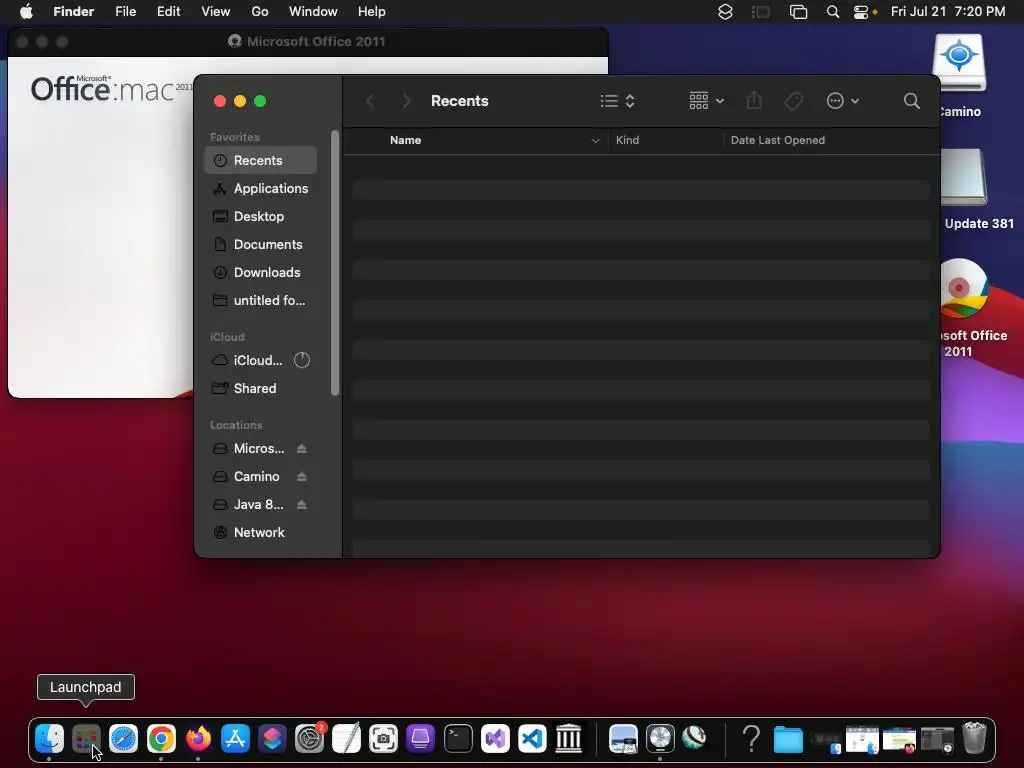Launch Google Chrome from the Dock

coord(161,739)
